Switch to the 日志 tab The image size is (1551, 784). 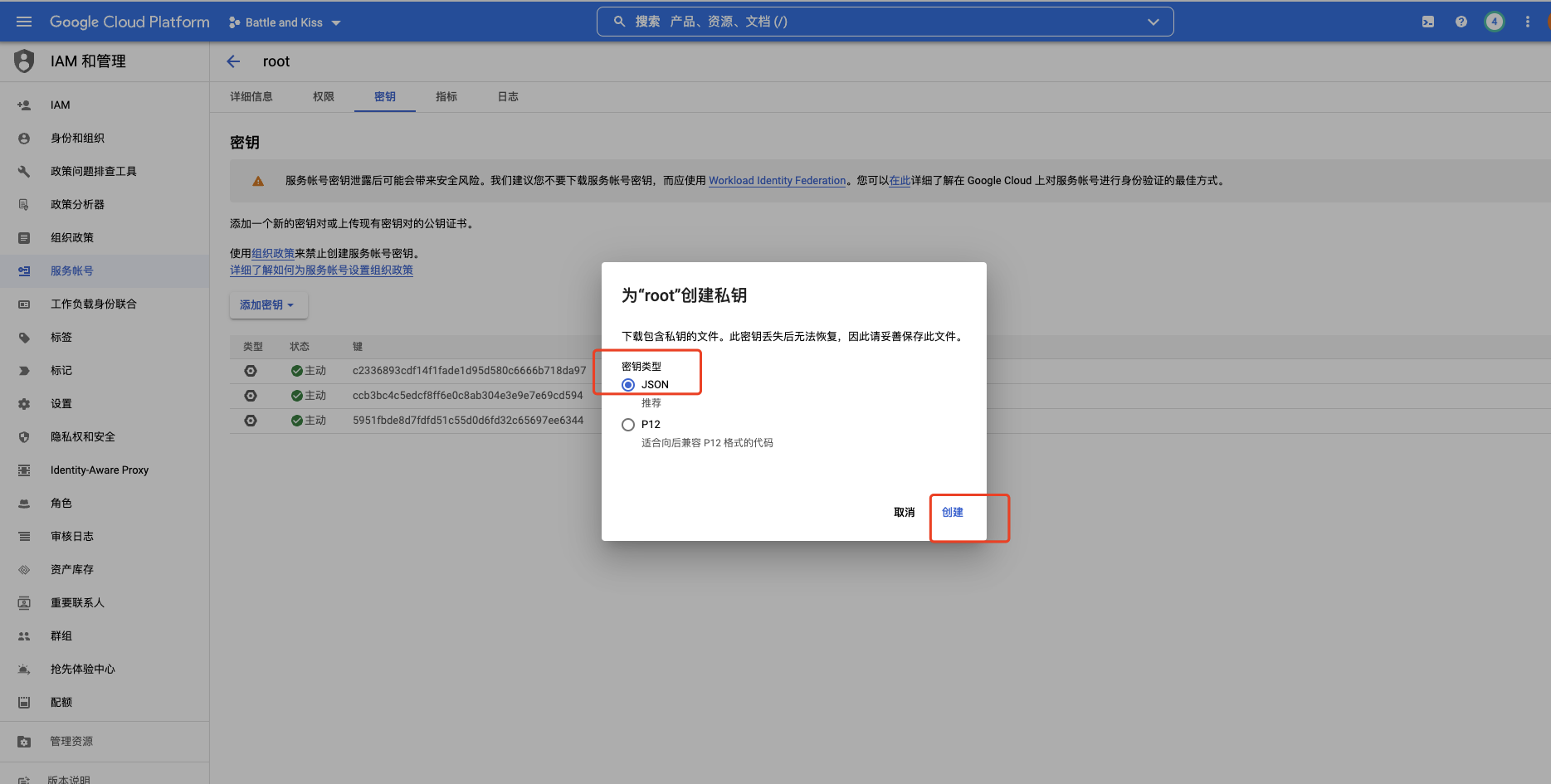pos(508,97)
